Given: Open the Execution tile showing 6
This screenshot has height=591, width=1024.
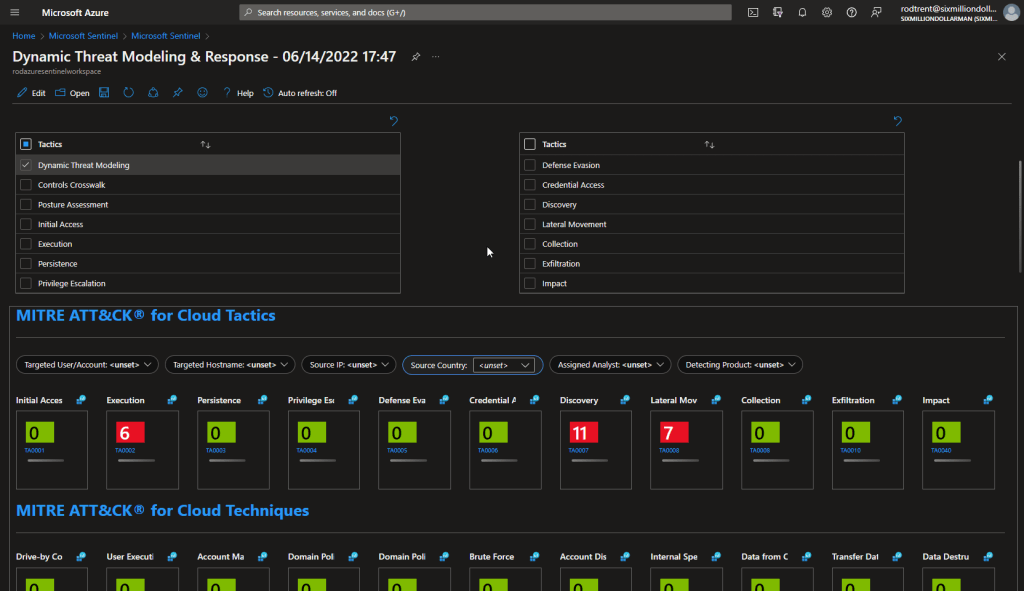Looking at the screenshot, I should pyautogui.click(x=142, y=449).
